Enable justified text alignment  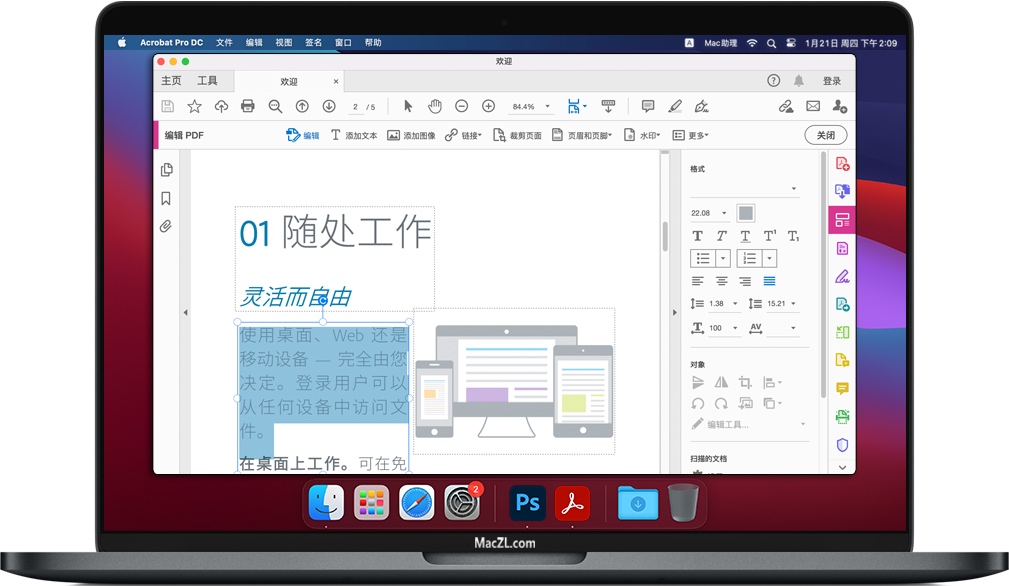coord(769,281)
